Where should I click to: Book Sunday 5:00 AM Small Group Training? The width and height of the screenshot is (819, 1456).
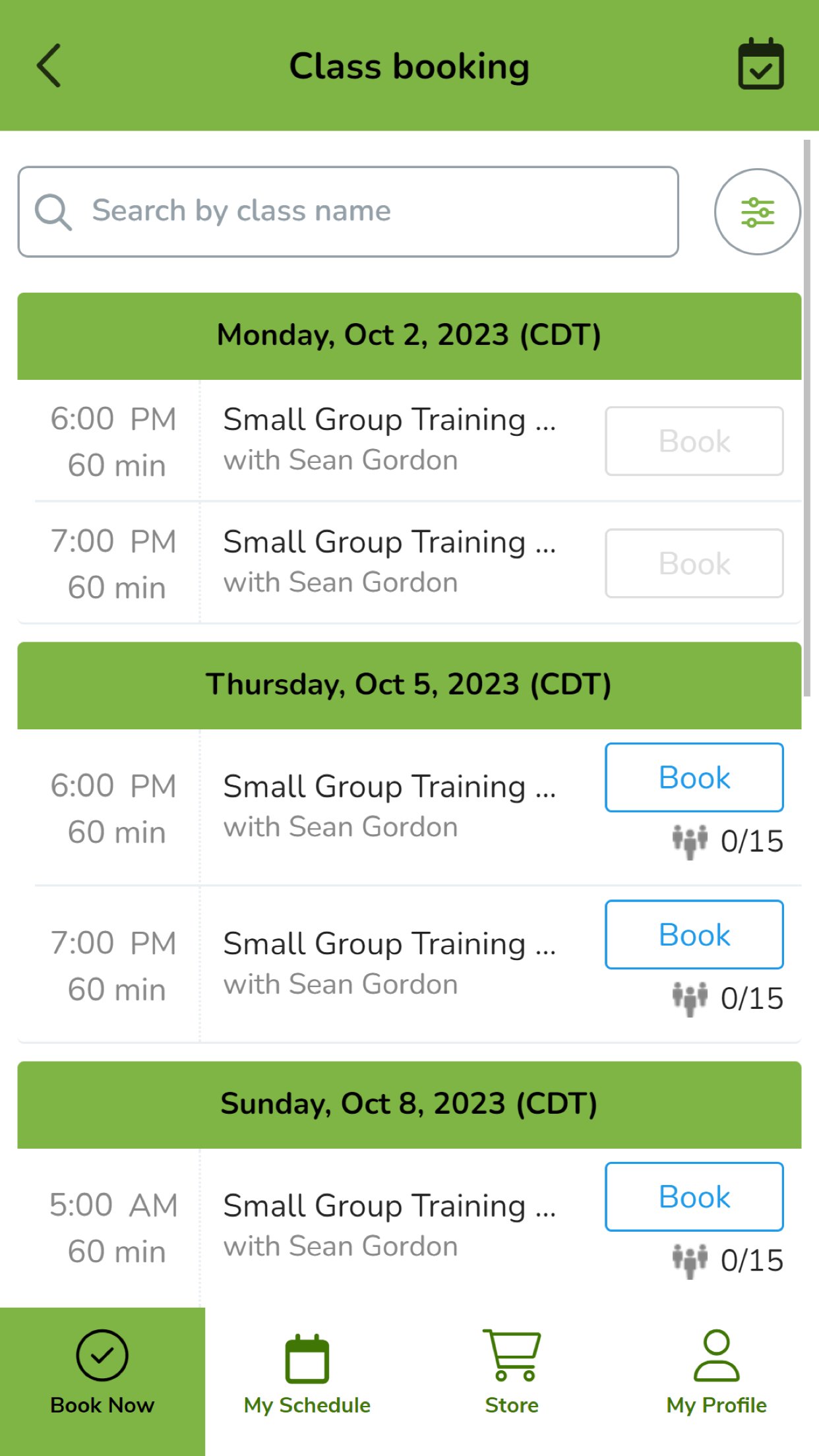(x=694, y=1196)
